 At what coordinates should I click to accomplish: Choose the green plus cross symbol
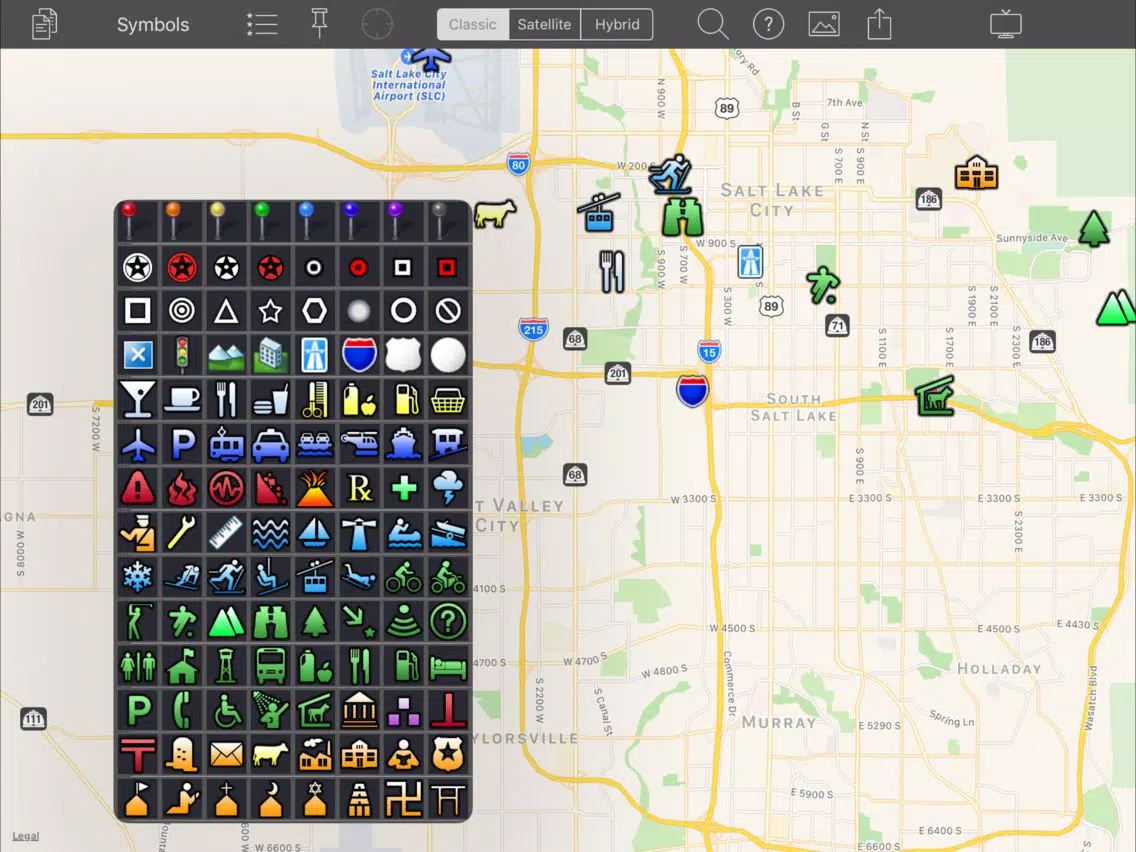point(404,488)
